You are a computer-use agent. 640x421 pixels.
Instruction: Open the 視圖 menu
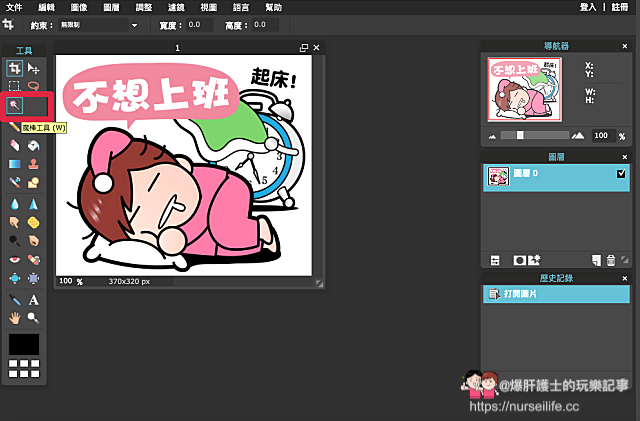tap(209, 7)
